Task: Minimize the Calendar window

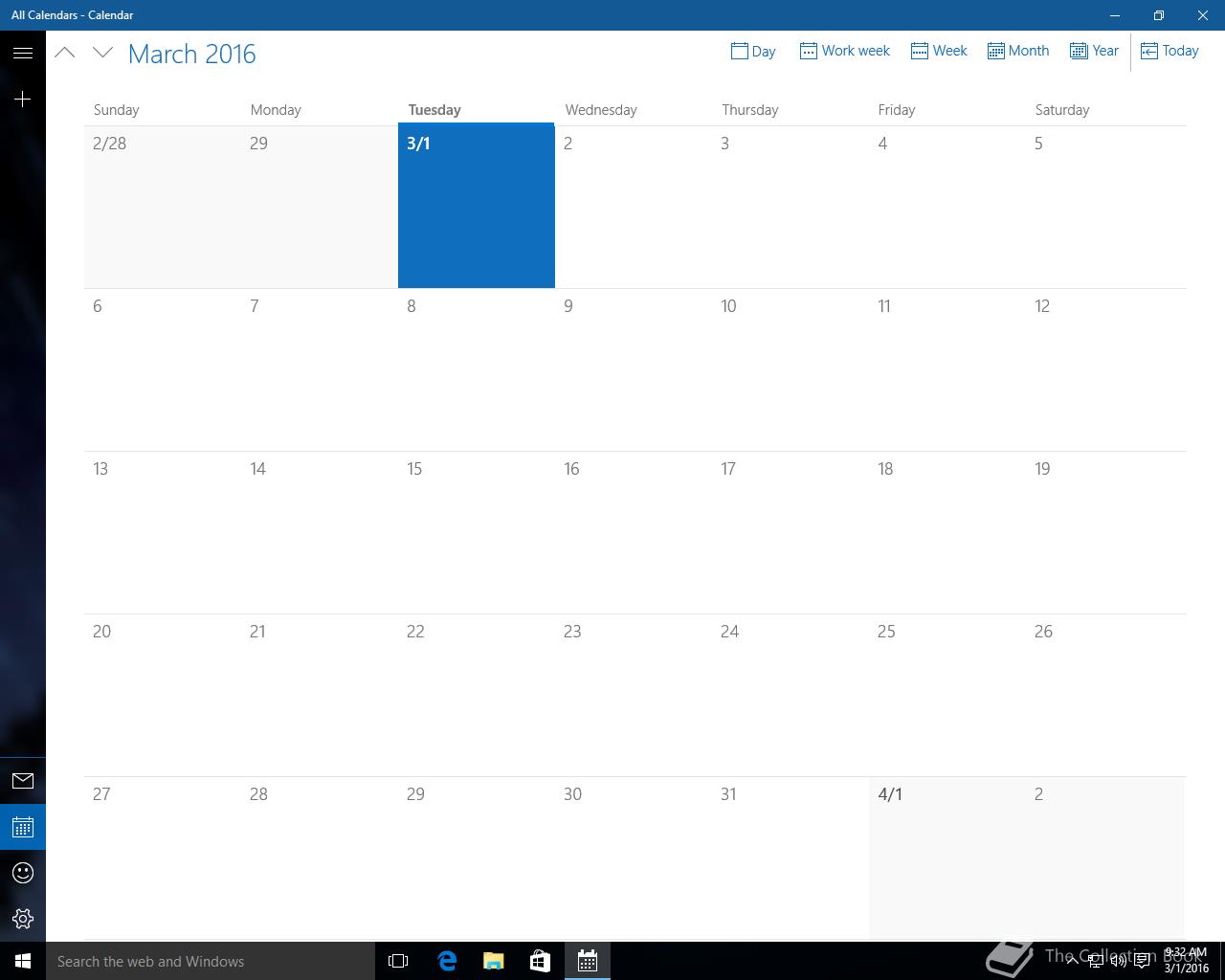Action: click(x=1115, y=15)
